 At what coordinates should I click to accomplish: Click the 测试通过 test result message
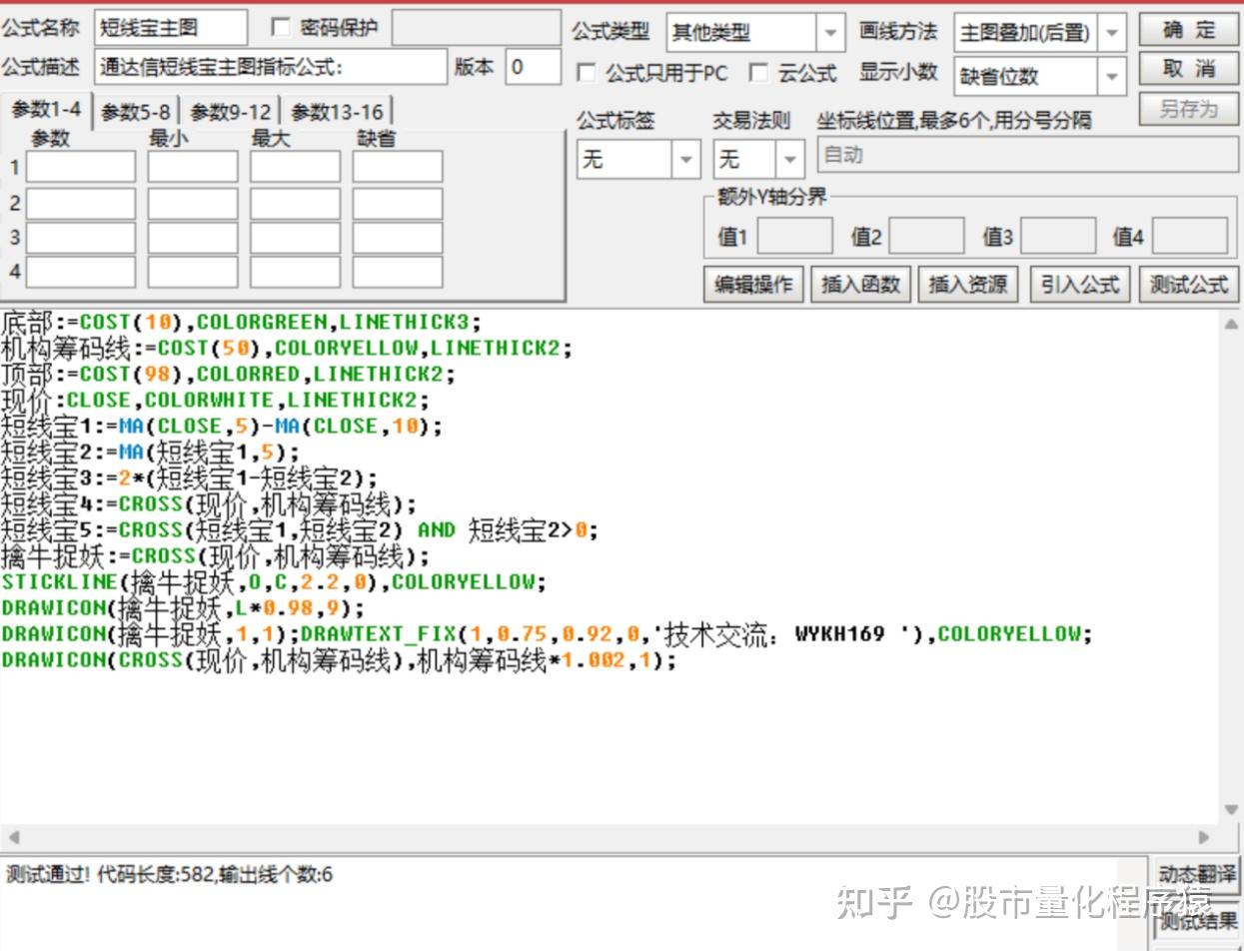(x=170, y=875)
